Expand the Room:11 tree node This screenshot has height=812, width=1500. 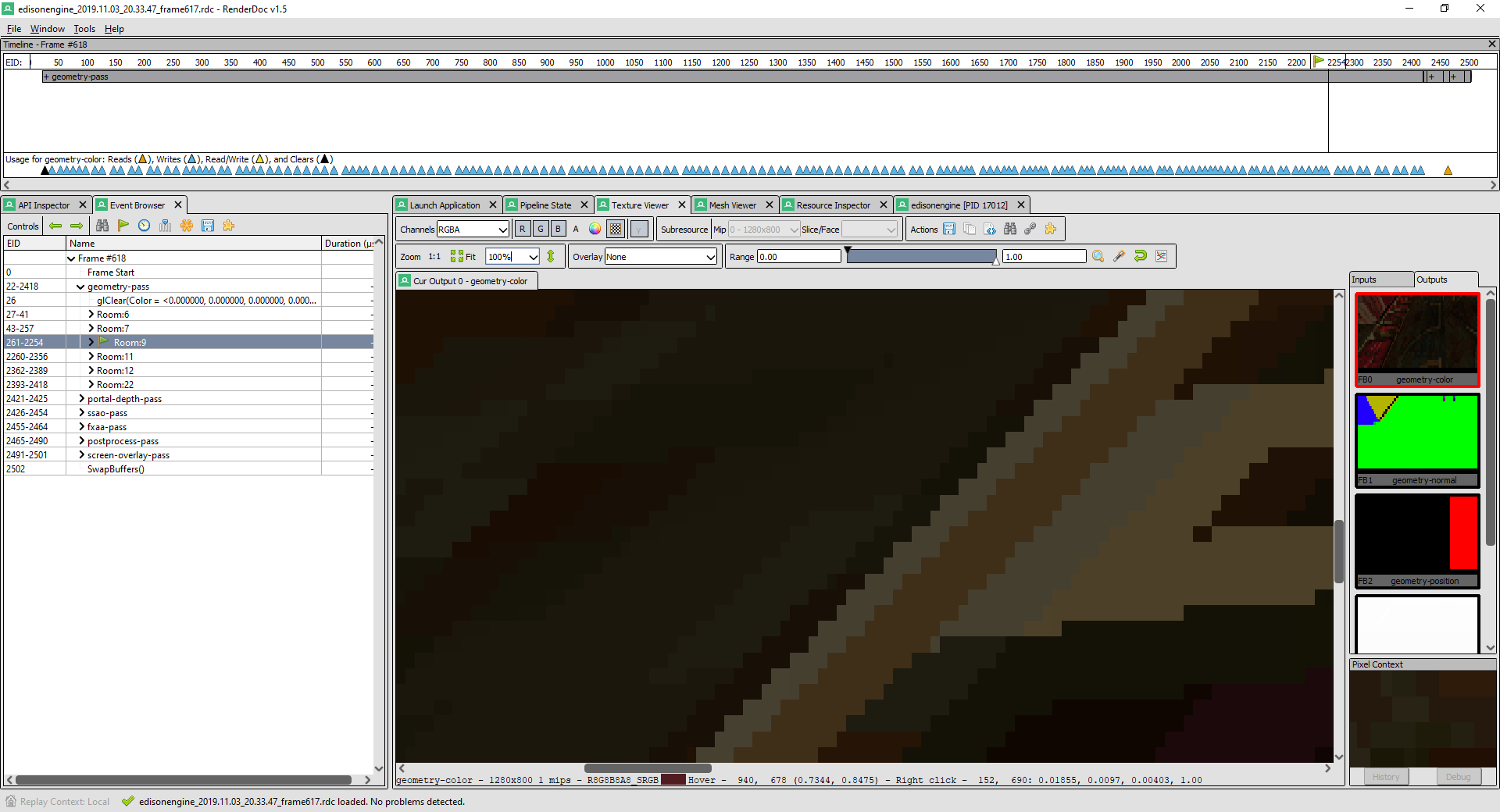coord(91,357)
